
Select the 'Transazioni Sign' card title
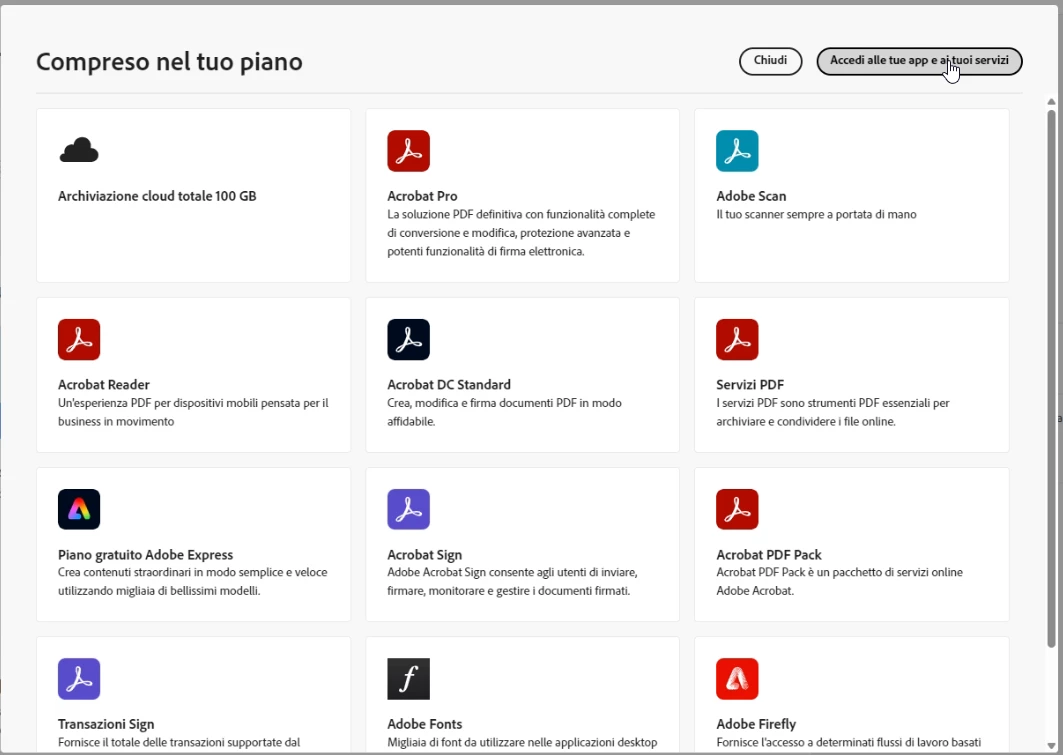click(106, 724)
